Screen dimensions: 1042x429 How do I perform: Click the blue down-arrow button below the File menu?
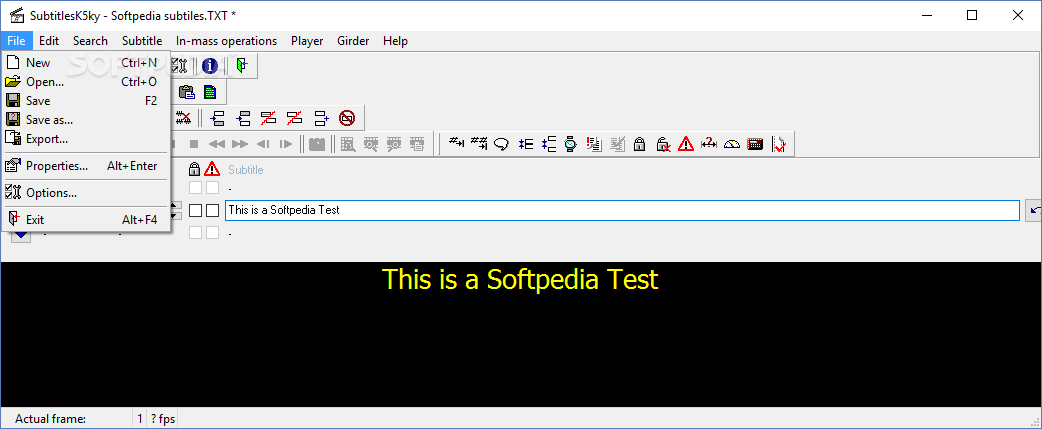tap(21, 235)
